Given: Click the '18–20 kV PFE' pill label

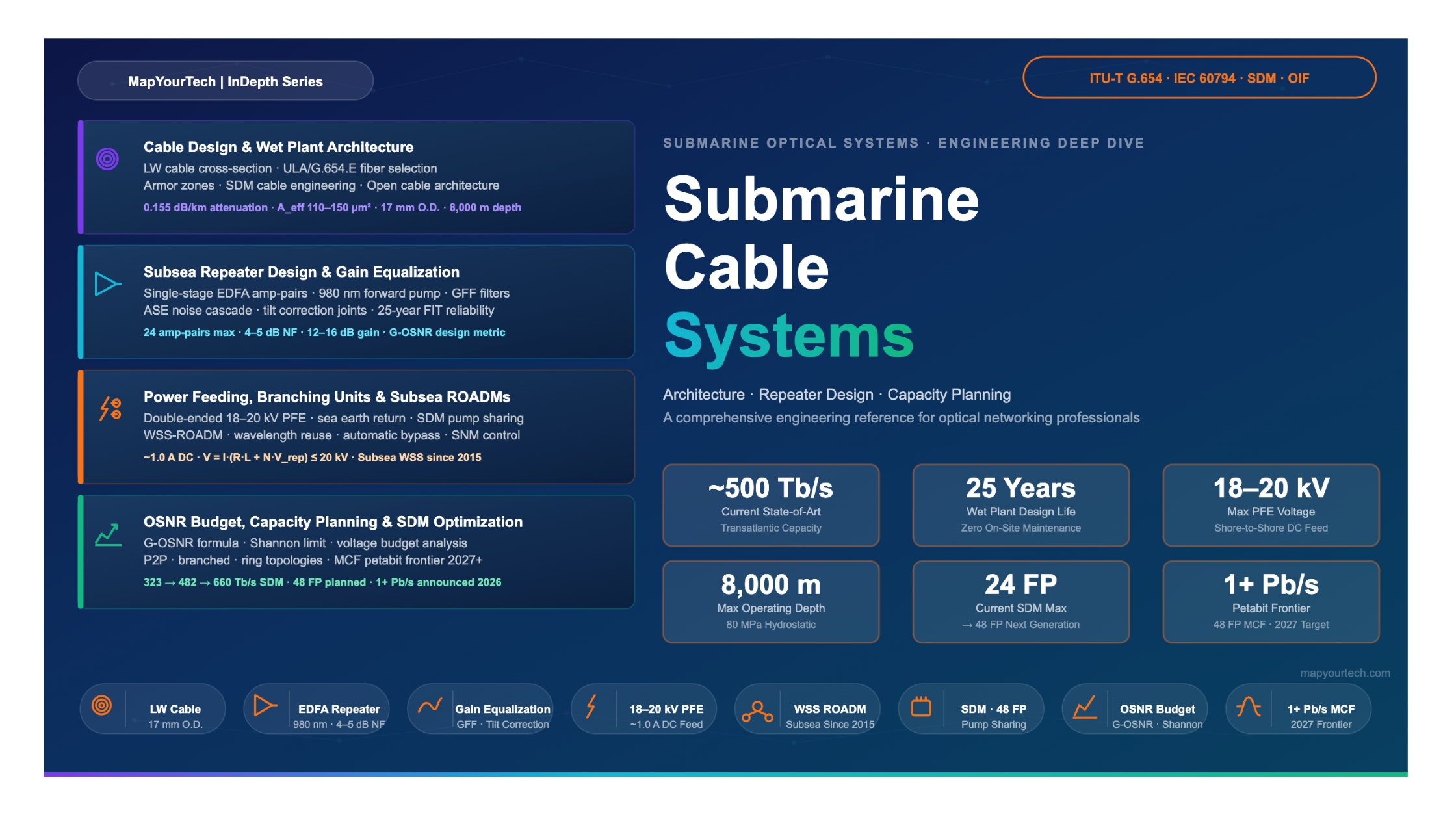Looking at the screenshot, I should click(666, 709).
